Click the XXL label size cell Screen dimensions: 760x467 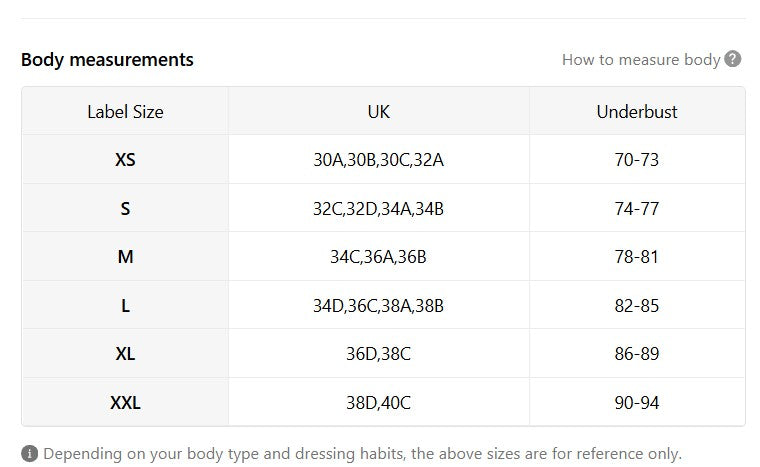click(x=125, y=403)
